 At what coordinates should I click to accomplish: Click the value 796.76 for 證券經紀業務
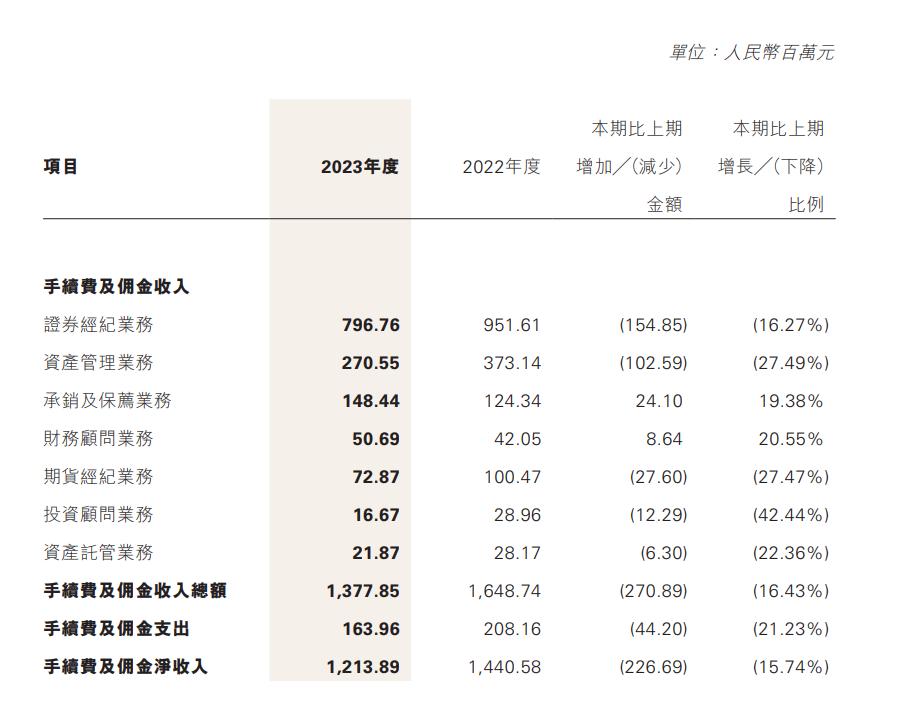tap(372, 324)
